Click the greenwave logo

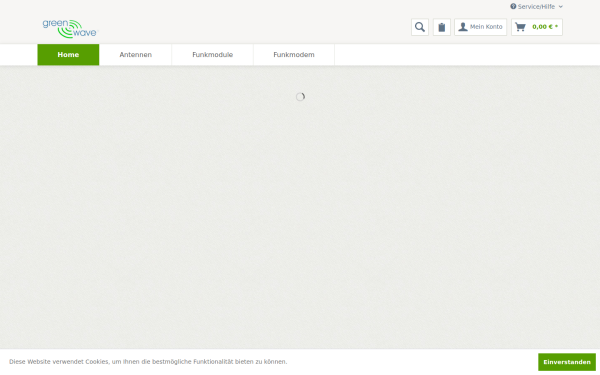pyautogui.click(x=70, y=29)
